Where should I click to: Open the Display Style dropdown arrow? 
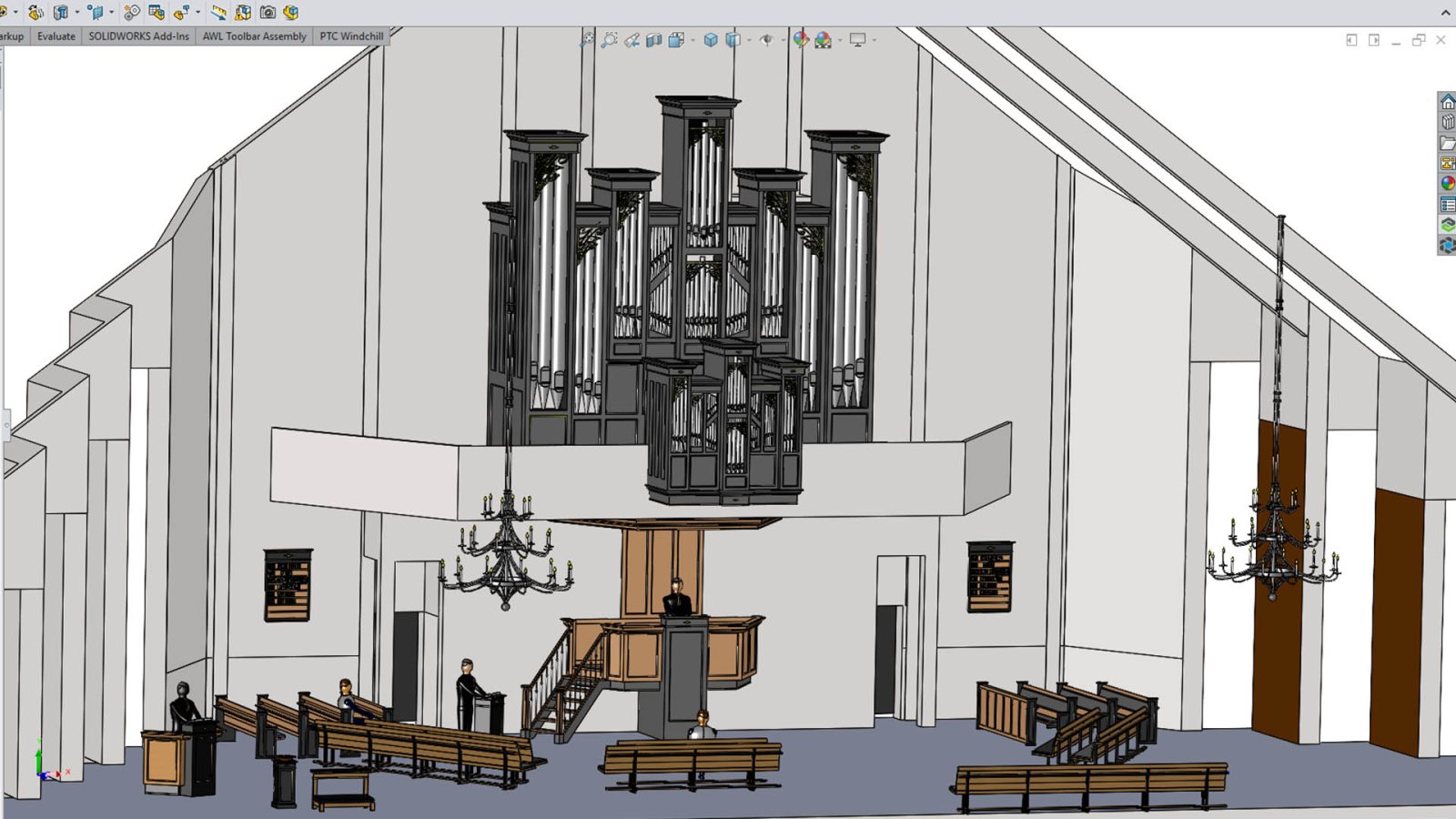pos(749,40)
